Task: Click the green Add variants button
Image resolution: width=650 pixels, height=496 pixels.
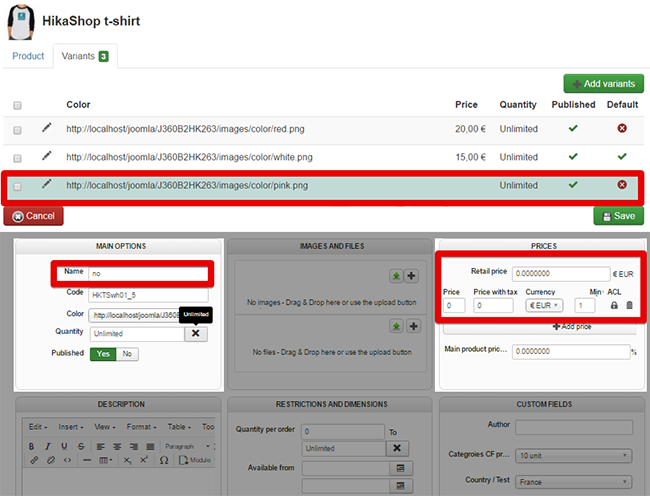Action: (603, 84)
